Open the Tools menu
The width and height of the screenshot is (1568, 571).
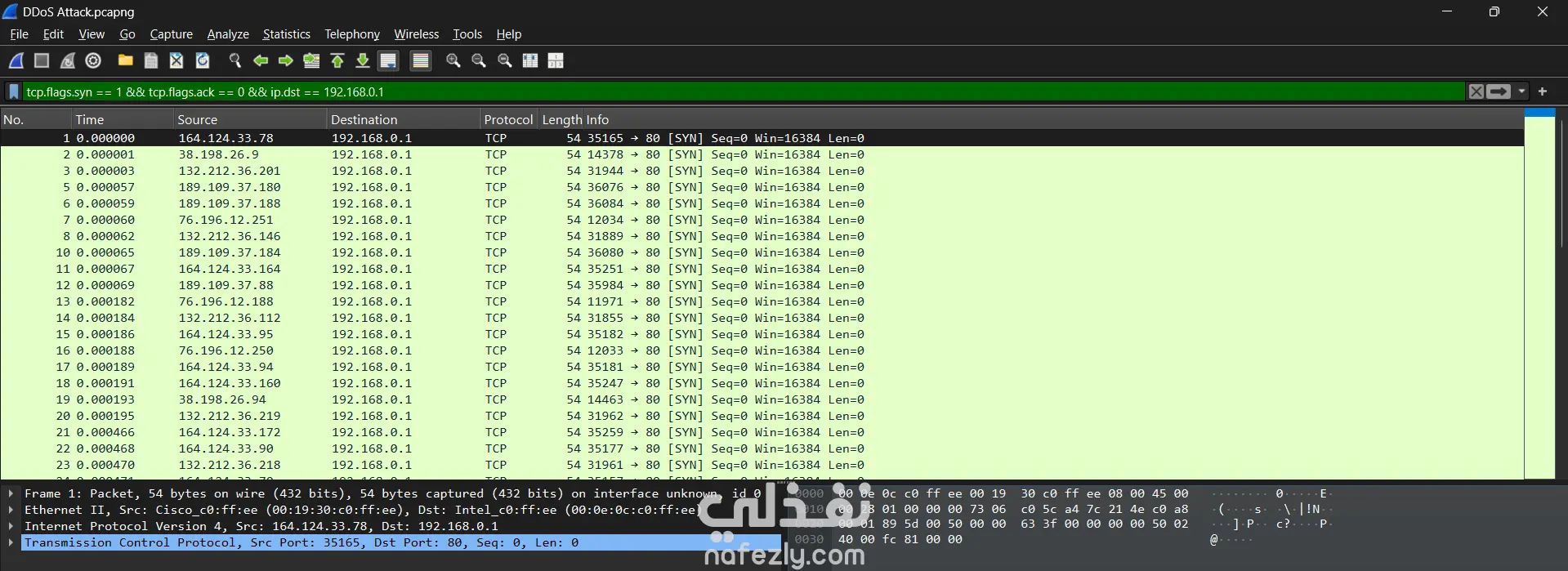(467, 34)
